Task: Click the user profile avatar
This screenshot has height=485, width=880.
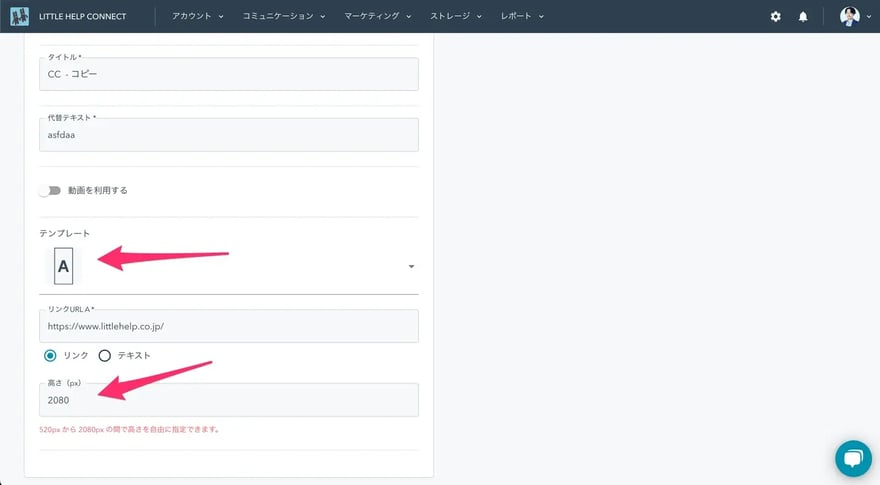Action: tap(849, 16)
